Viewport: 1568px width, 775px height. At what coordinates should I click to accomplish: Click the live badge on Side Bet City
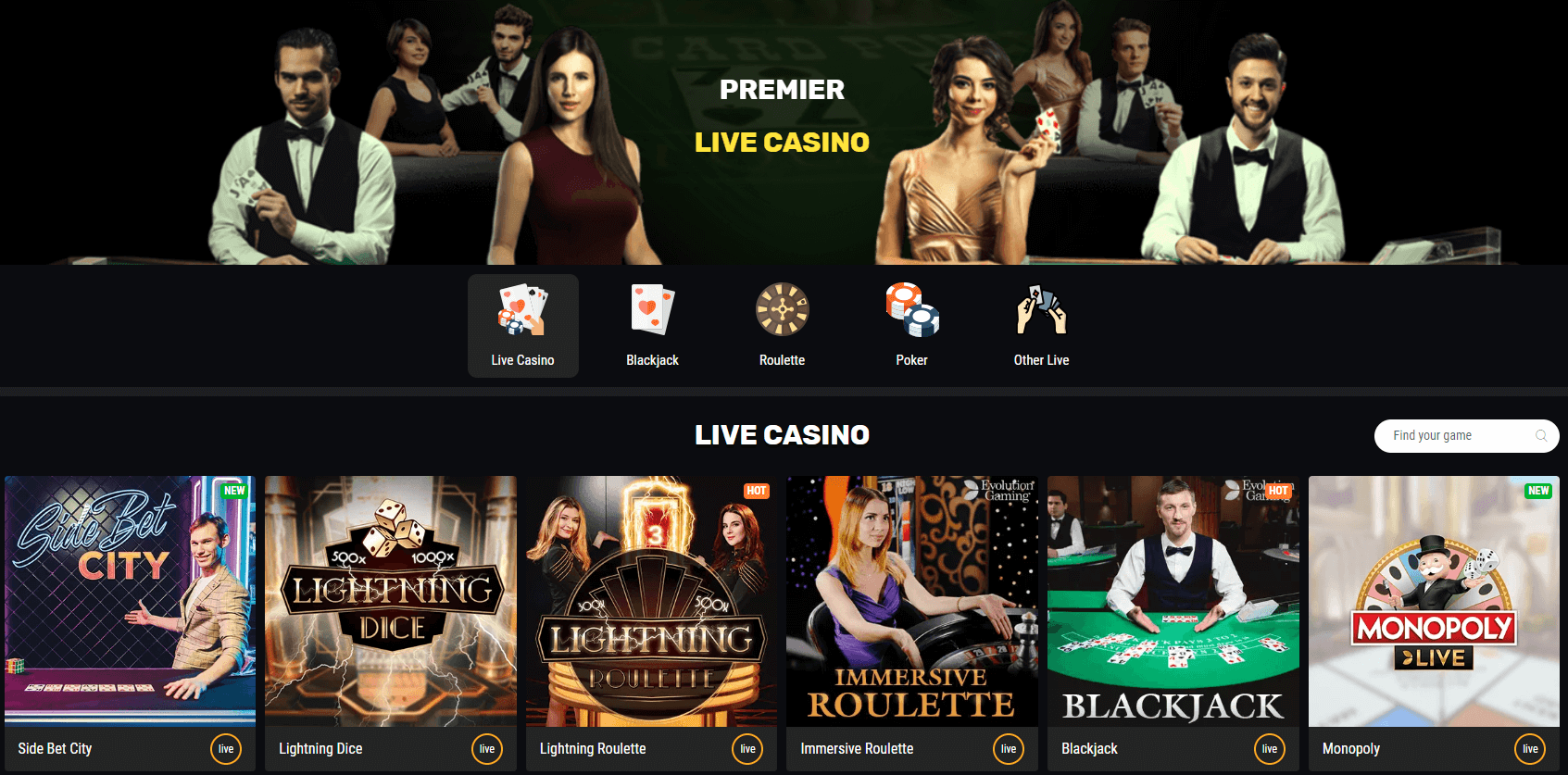tap(226, 749)
